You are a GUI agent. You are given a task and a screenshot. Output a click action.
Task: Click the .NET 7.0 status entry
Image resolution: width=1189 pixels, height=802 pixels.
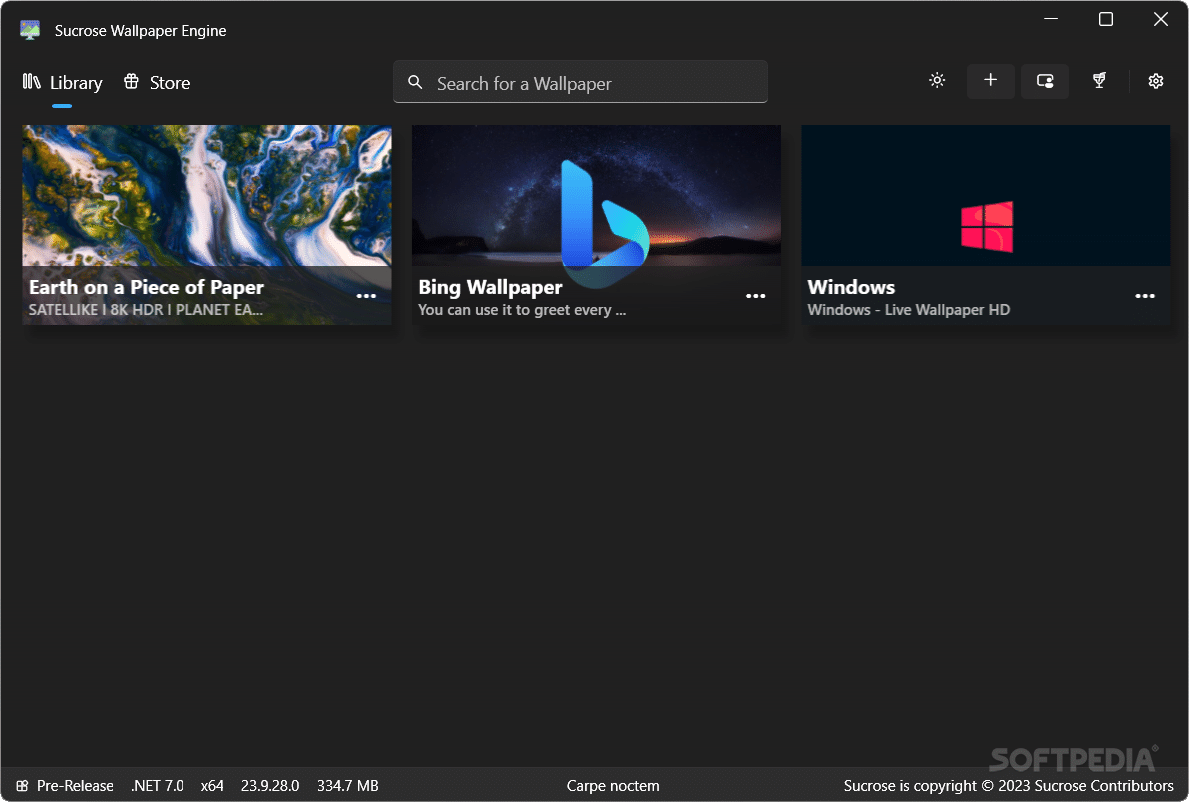click(157, 786)
